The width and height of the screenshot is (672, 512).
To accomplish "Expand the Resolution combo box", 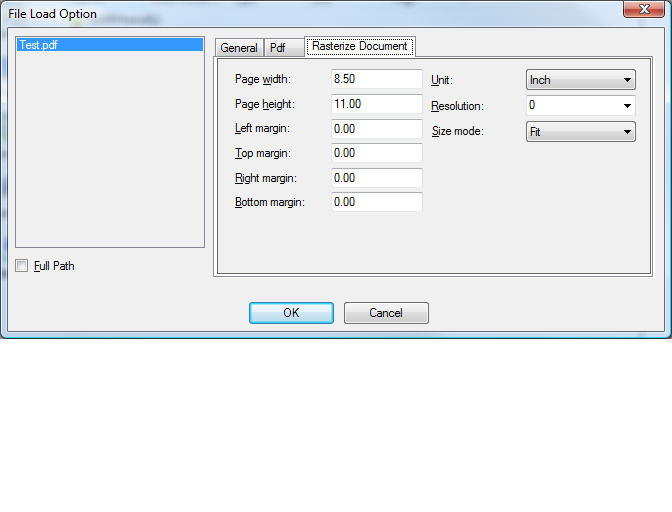I will 627,105.
